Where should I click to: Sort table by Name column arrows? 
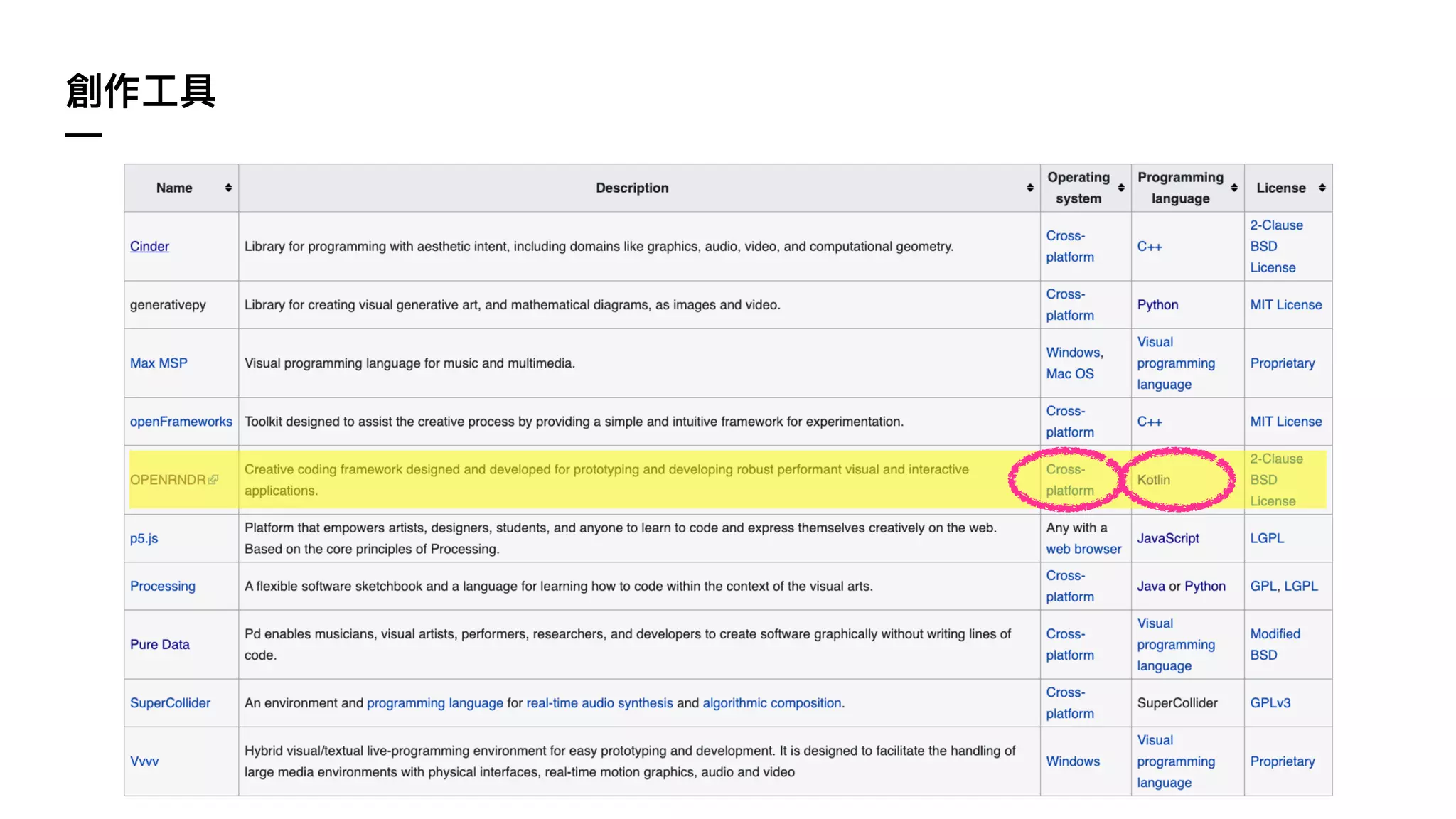(228, 188)
